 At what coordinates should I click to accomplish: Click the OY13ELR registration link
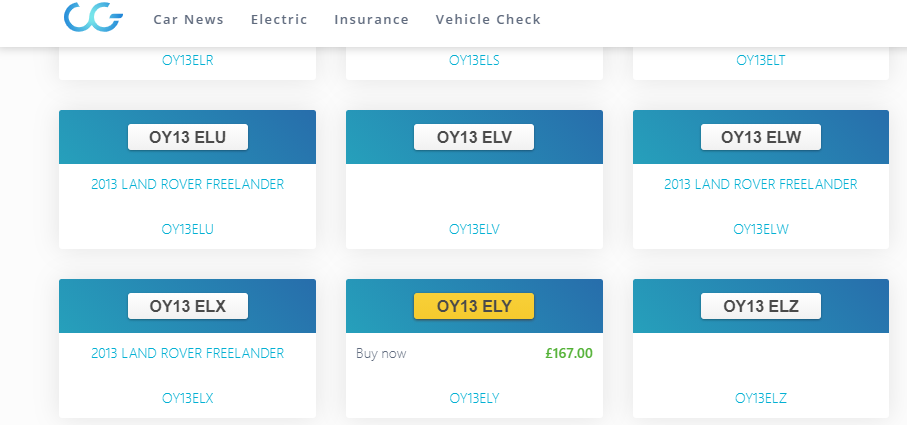187,60
